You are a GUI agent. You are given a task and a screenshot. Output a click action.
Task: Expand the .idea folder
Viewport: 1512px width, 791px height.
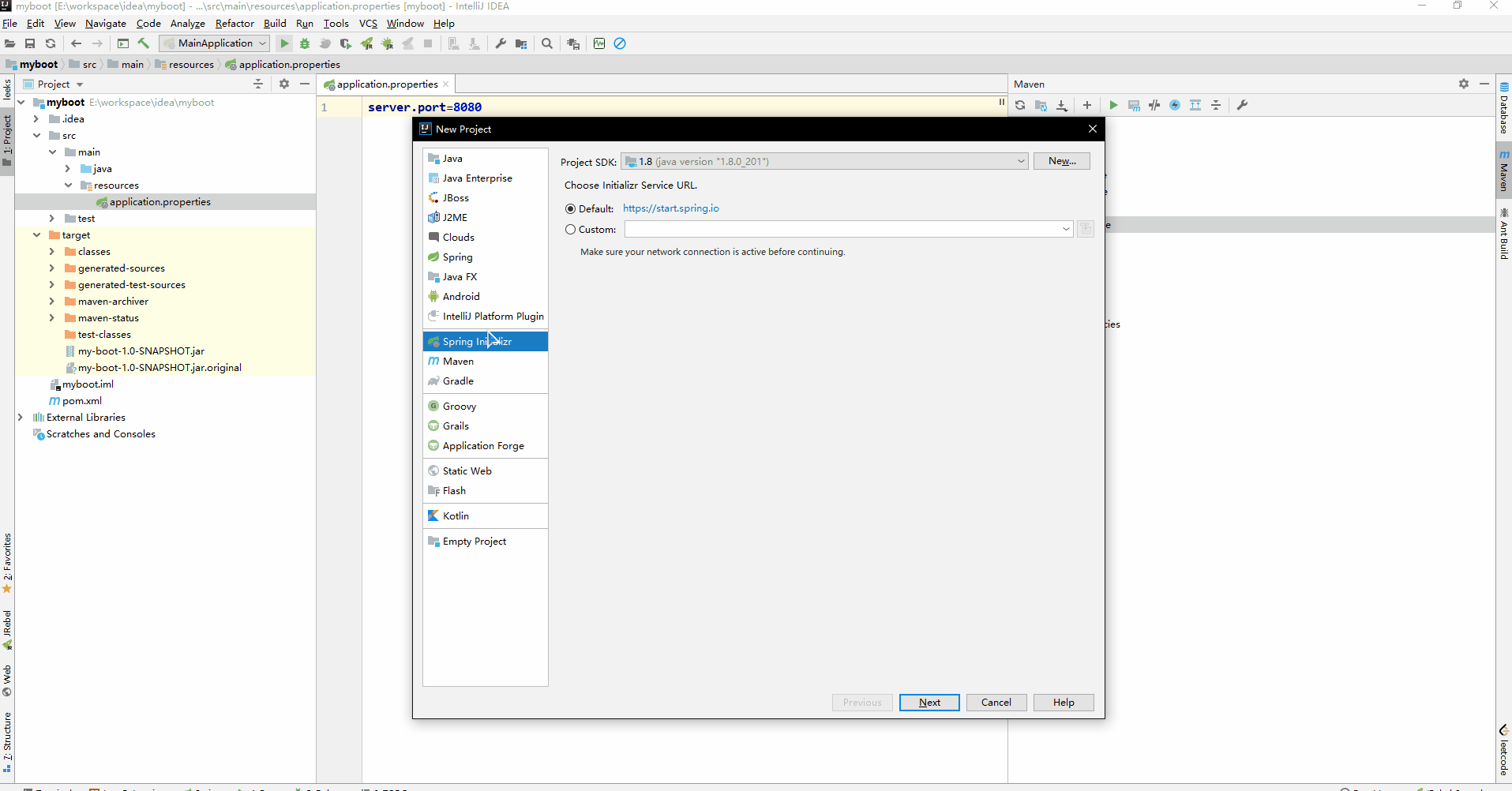tap(37, 119)
